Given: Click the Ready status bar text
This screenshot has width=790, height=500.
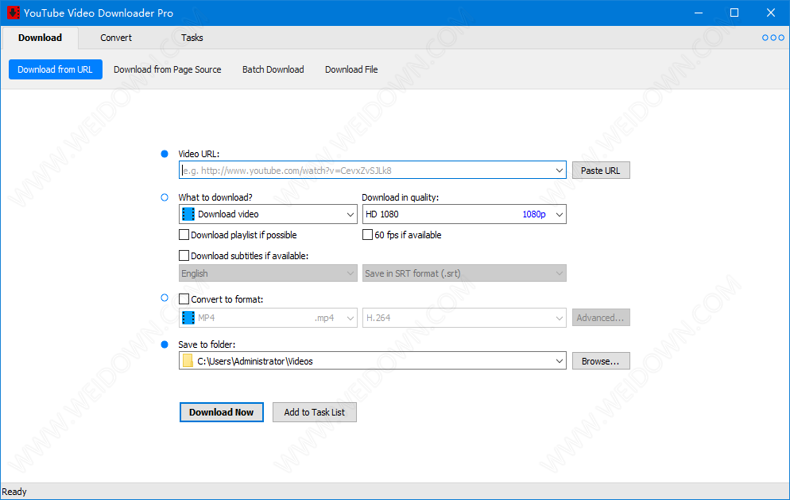Looking at the screenshot, I should point(14,492).
